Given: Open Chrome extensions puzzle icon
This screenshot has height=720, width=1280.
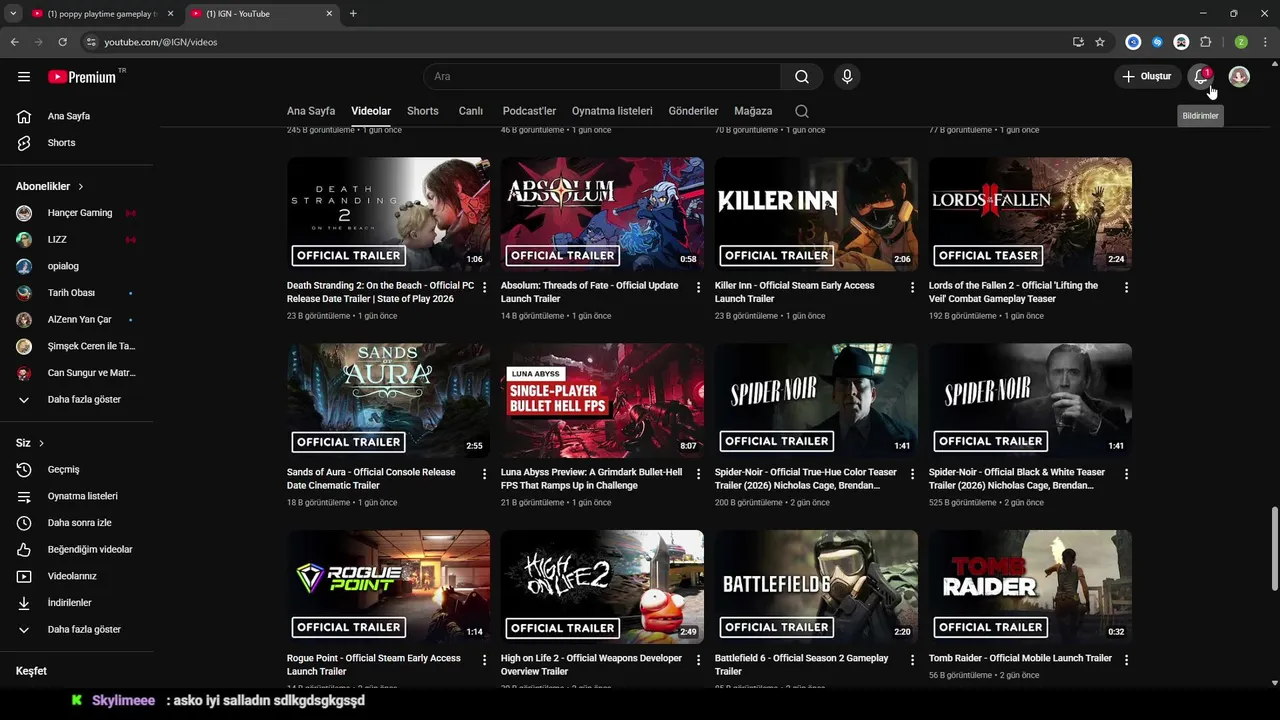Looking at the screenshot, I should click(x=1205, y=42).
